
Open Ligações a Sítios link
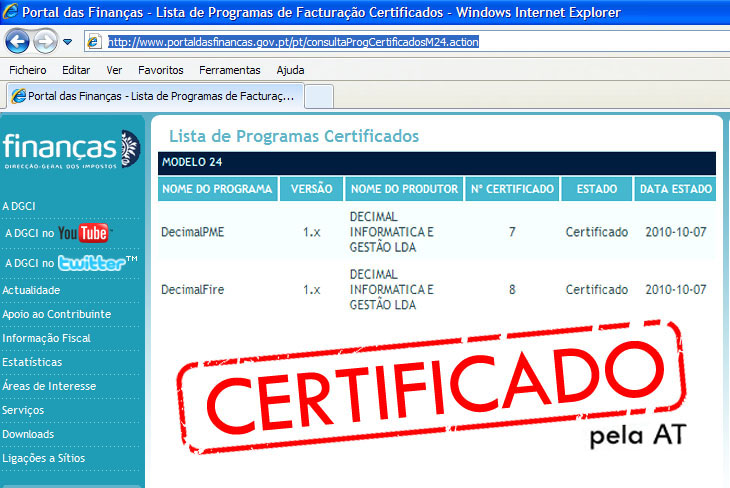(x=43, y=458)
